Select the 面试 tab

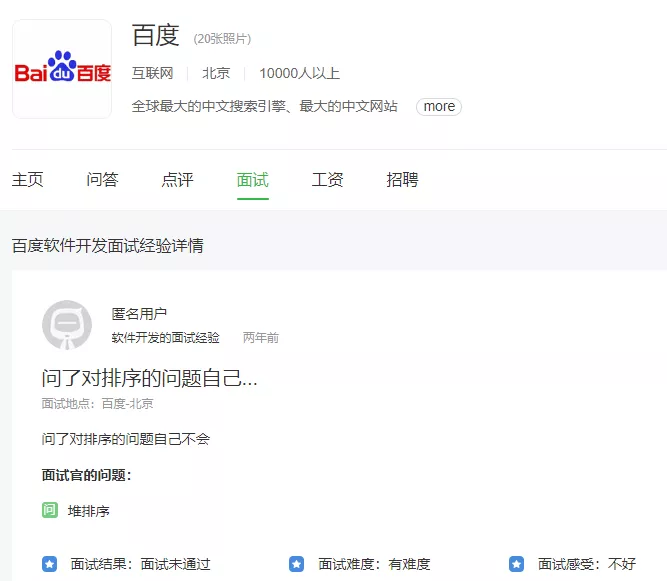(253, 179)
